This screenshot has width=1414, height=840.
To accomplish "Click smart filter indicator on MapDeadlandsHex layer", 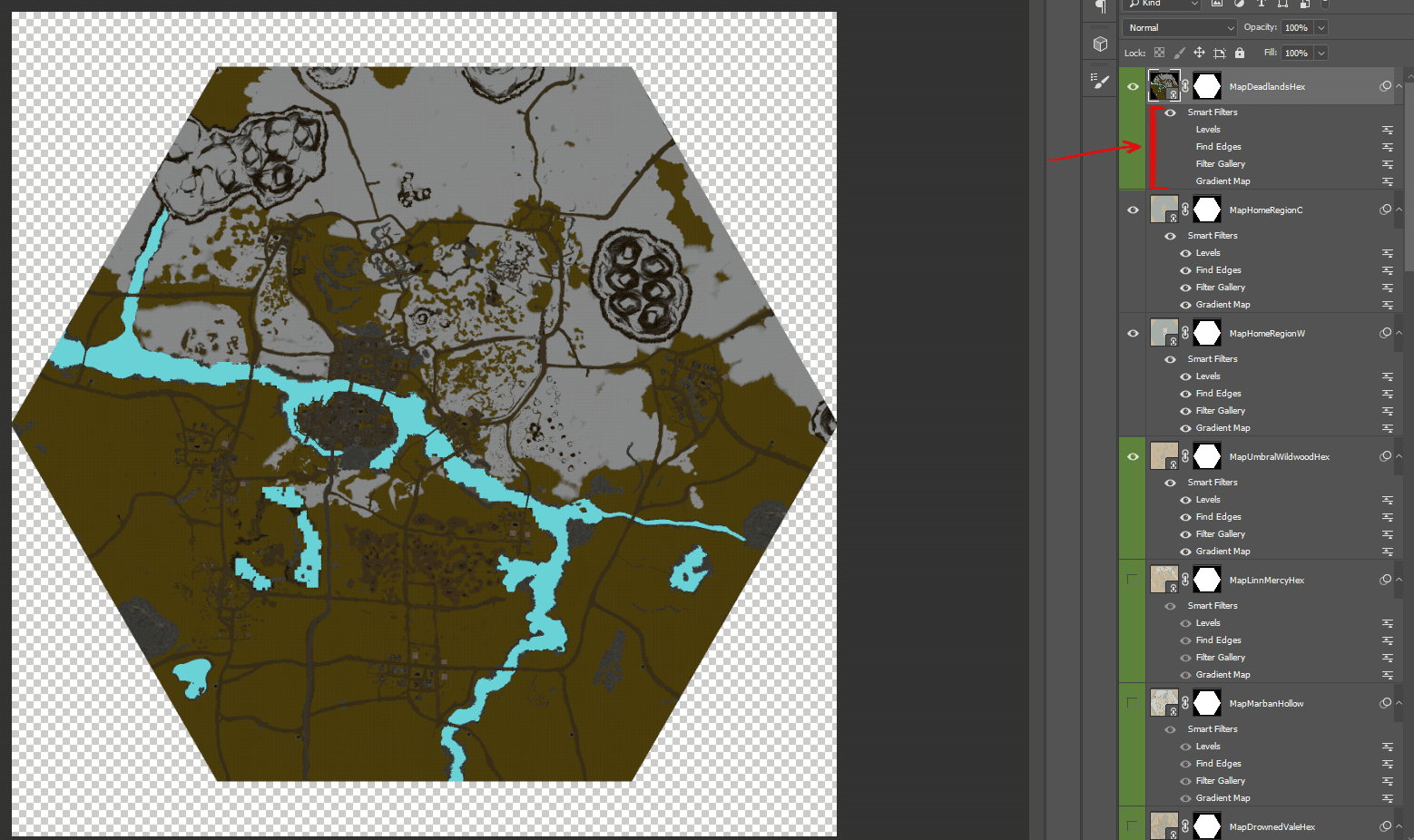I will pos(1385,86).
